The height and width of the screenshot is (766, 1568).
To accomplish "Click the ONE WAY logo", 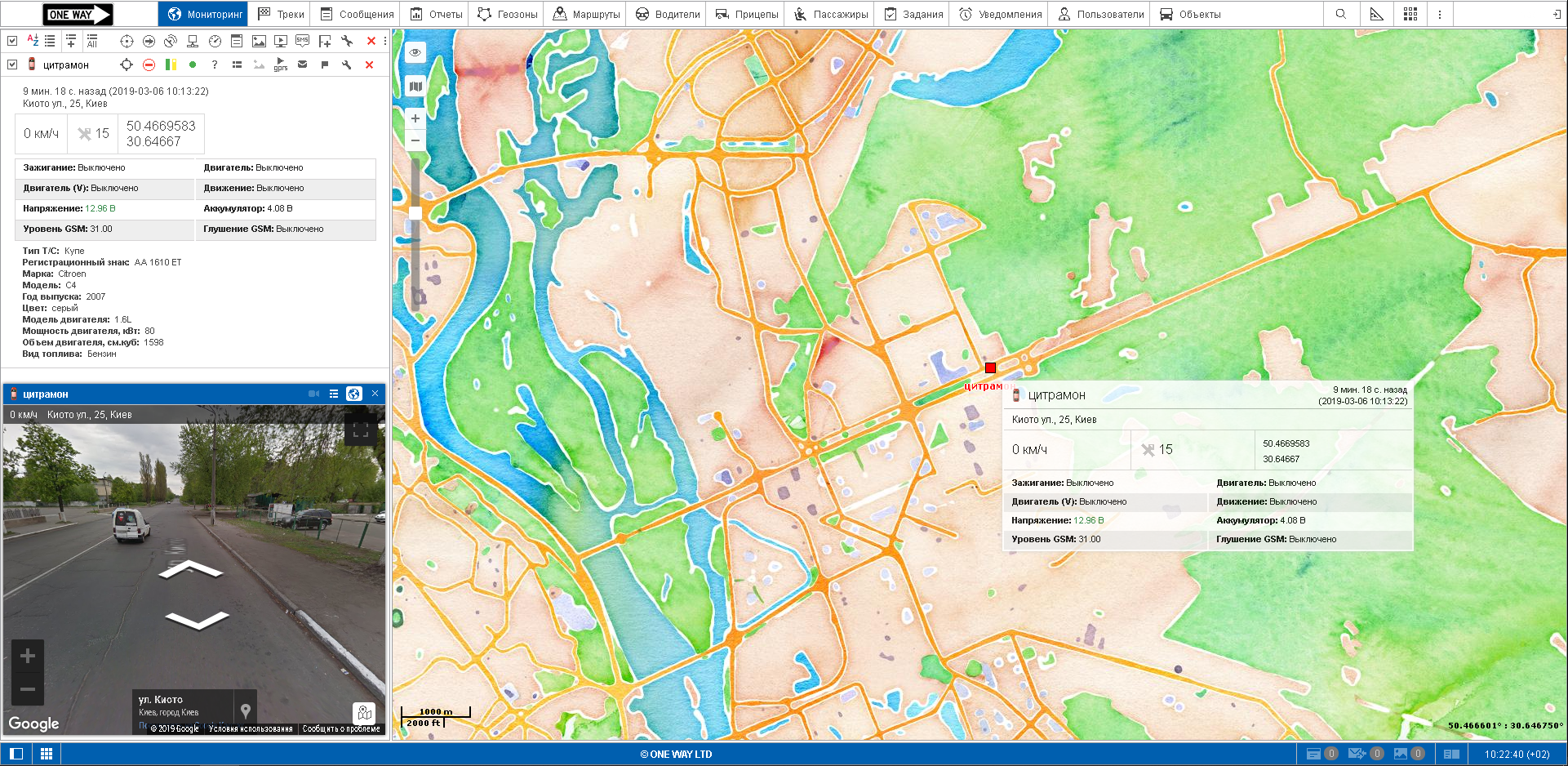I will (78, 14).
